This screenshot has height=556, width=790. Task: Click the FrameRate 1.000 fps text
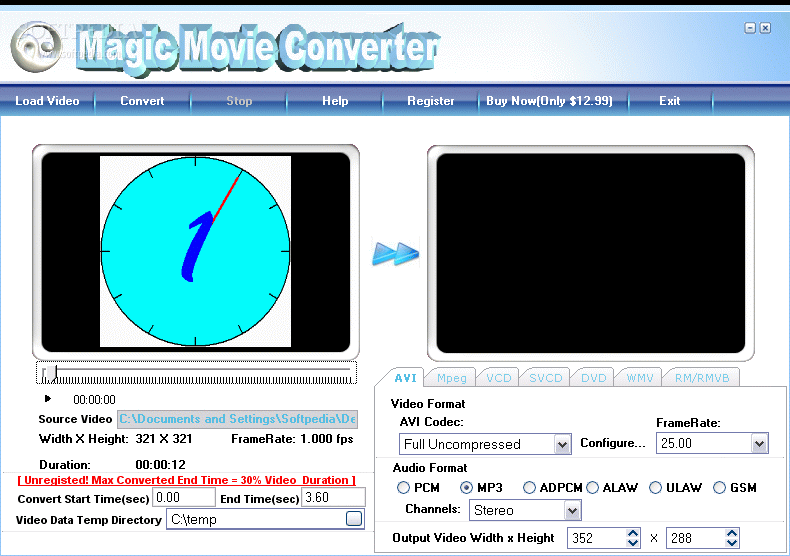[x=292, y=439]
